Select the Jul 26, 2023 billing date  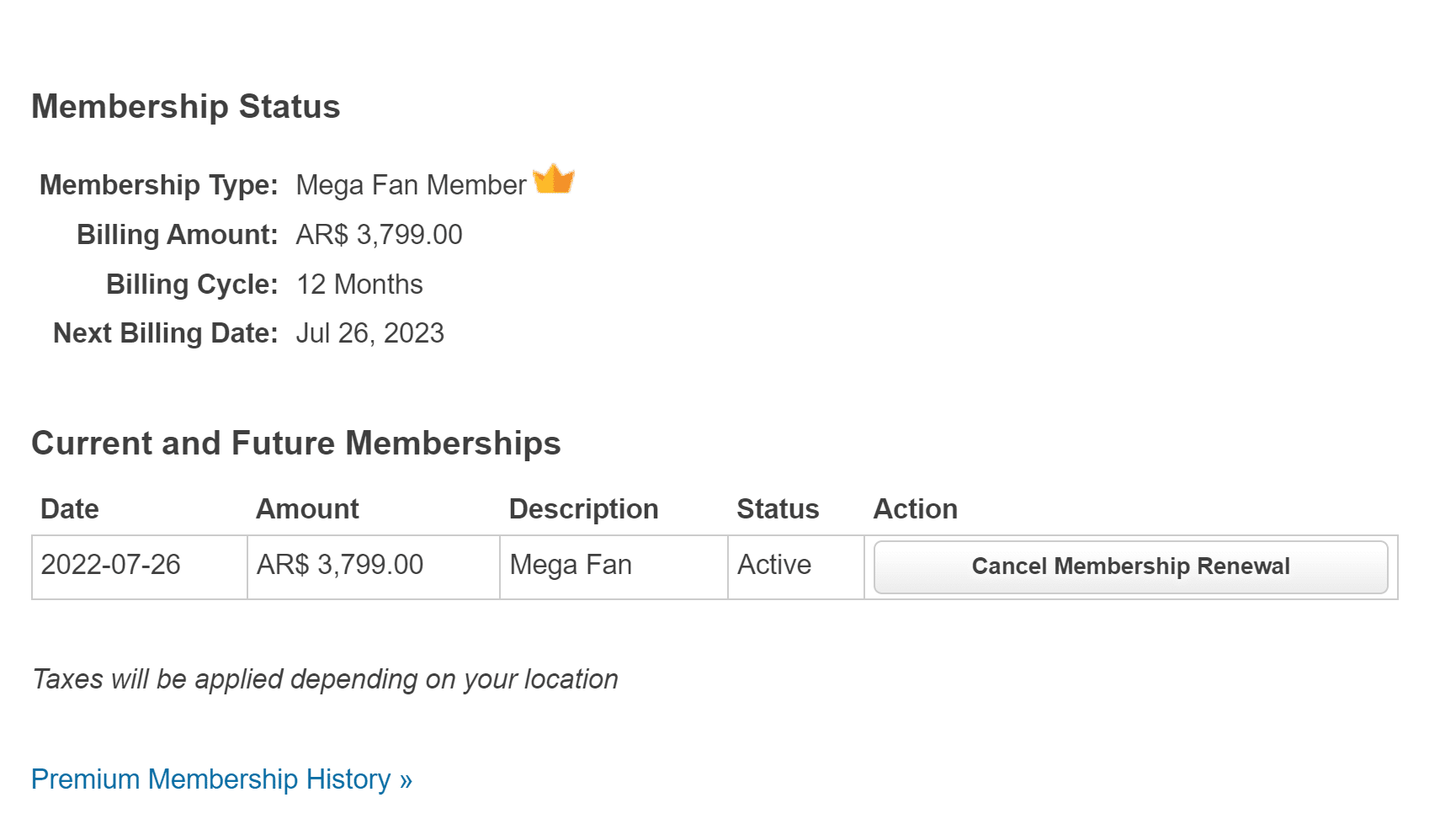[369, 333]
